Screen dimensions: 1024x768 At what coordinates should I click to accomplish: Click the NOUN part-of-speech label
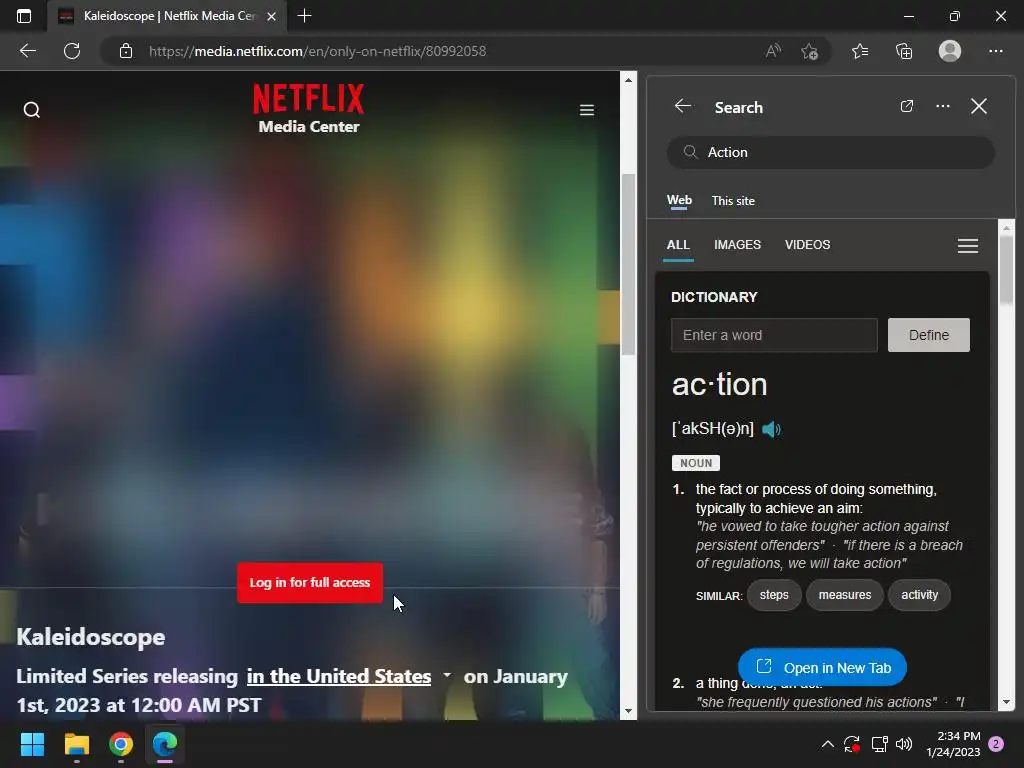(696, 463)
